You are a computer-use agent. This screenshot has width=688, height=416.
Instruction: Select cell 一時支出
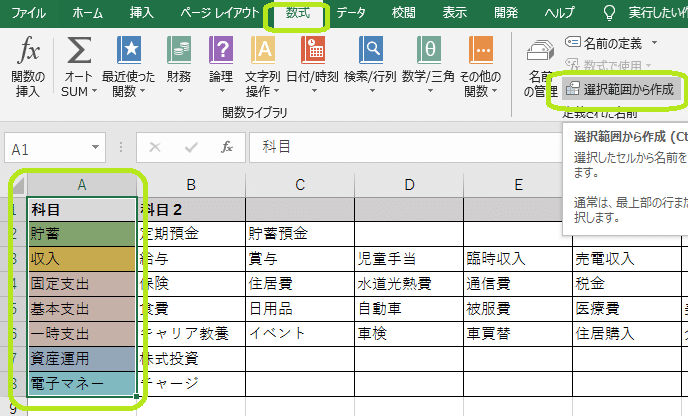coord(82,334)
